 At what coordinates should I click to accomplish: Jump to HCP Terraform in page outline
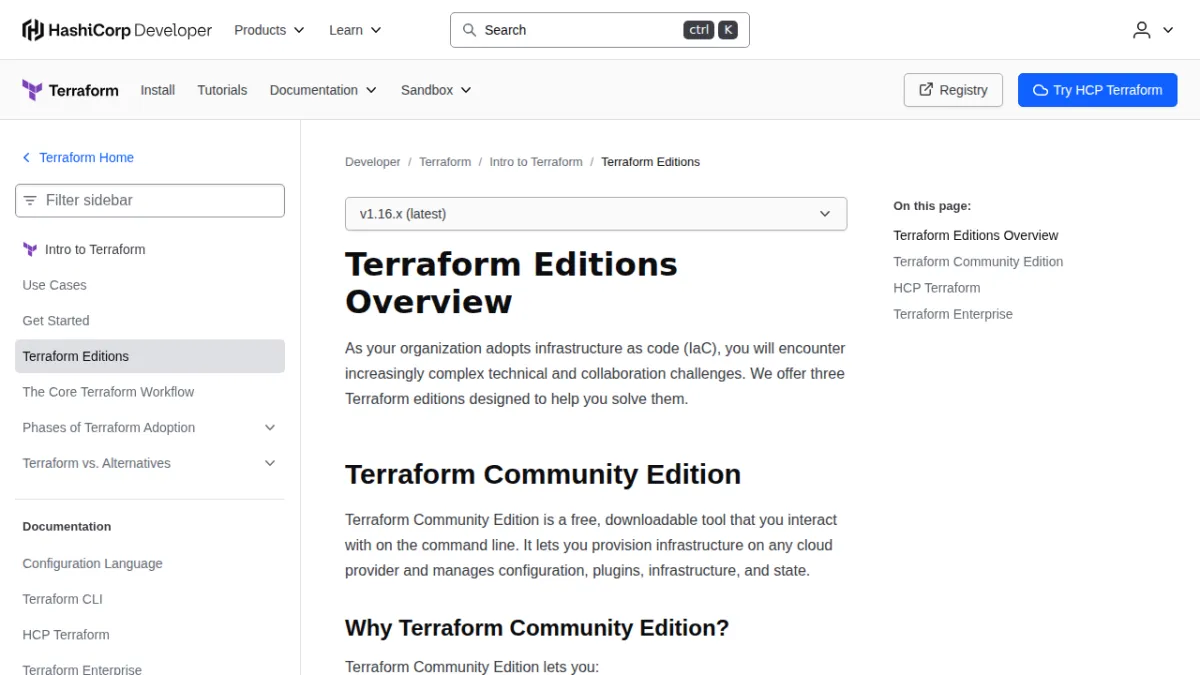point(937,288)
